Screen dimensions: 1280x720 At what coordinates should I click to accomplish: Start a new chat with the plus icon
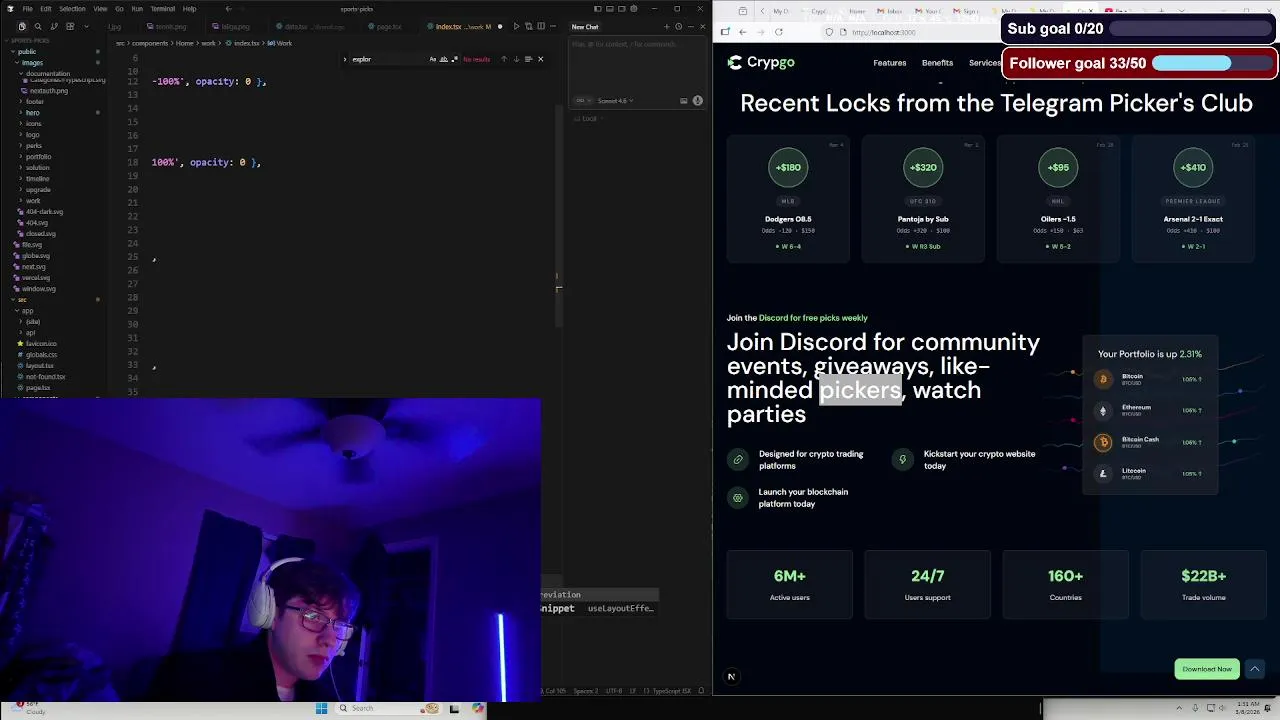click(667, 27)
